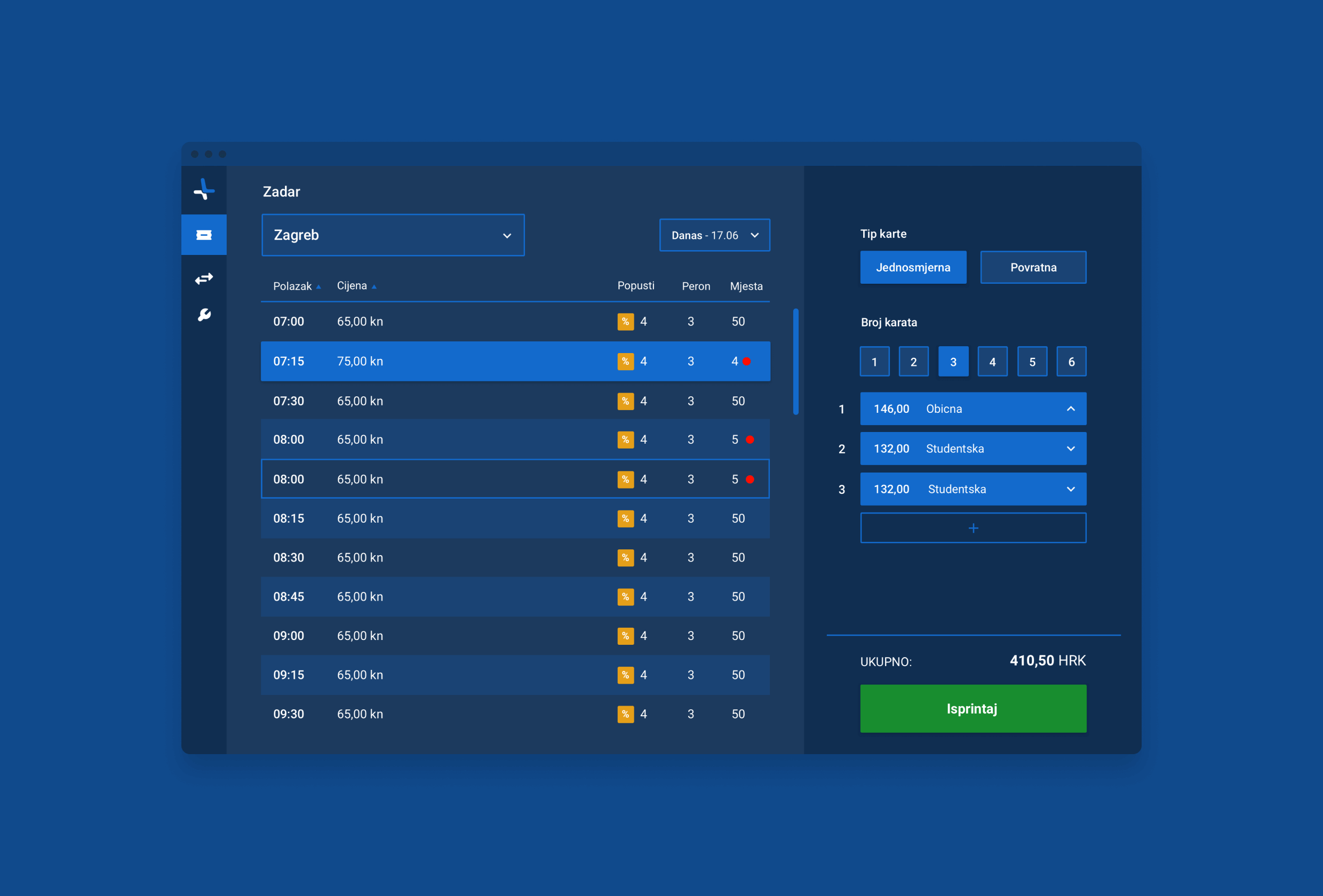The width and height of the screenshot is (1323, 896).
Task: Click the discount percent icon for 07:00 departure
Action: click(x=625, y=322)
